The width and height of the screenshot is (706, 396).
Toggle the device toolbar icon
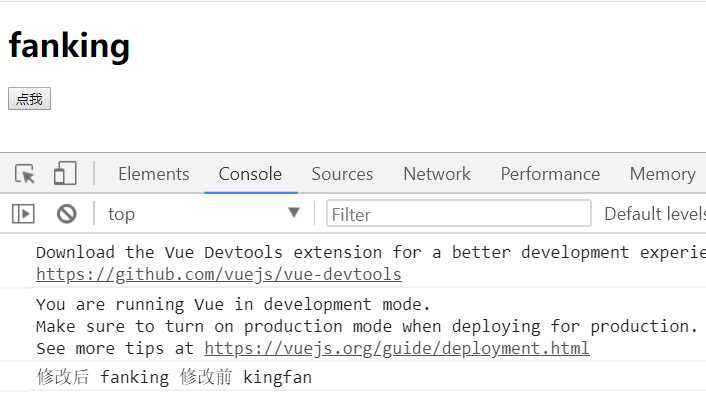[65, 174]
